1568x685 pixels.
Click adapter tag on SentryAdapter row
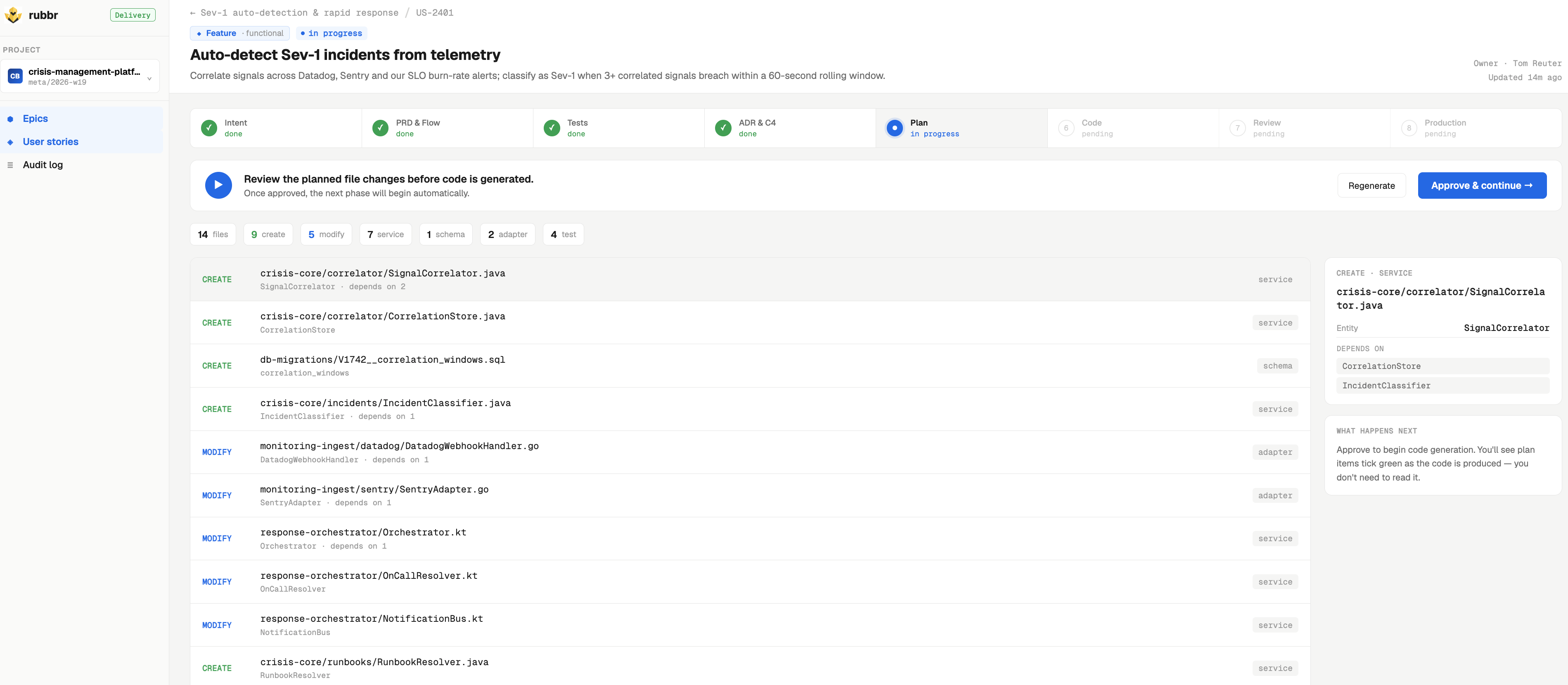(x=1275, y=496)
